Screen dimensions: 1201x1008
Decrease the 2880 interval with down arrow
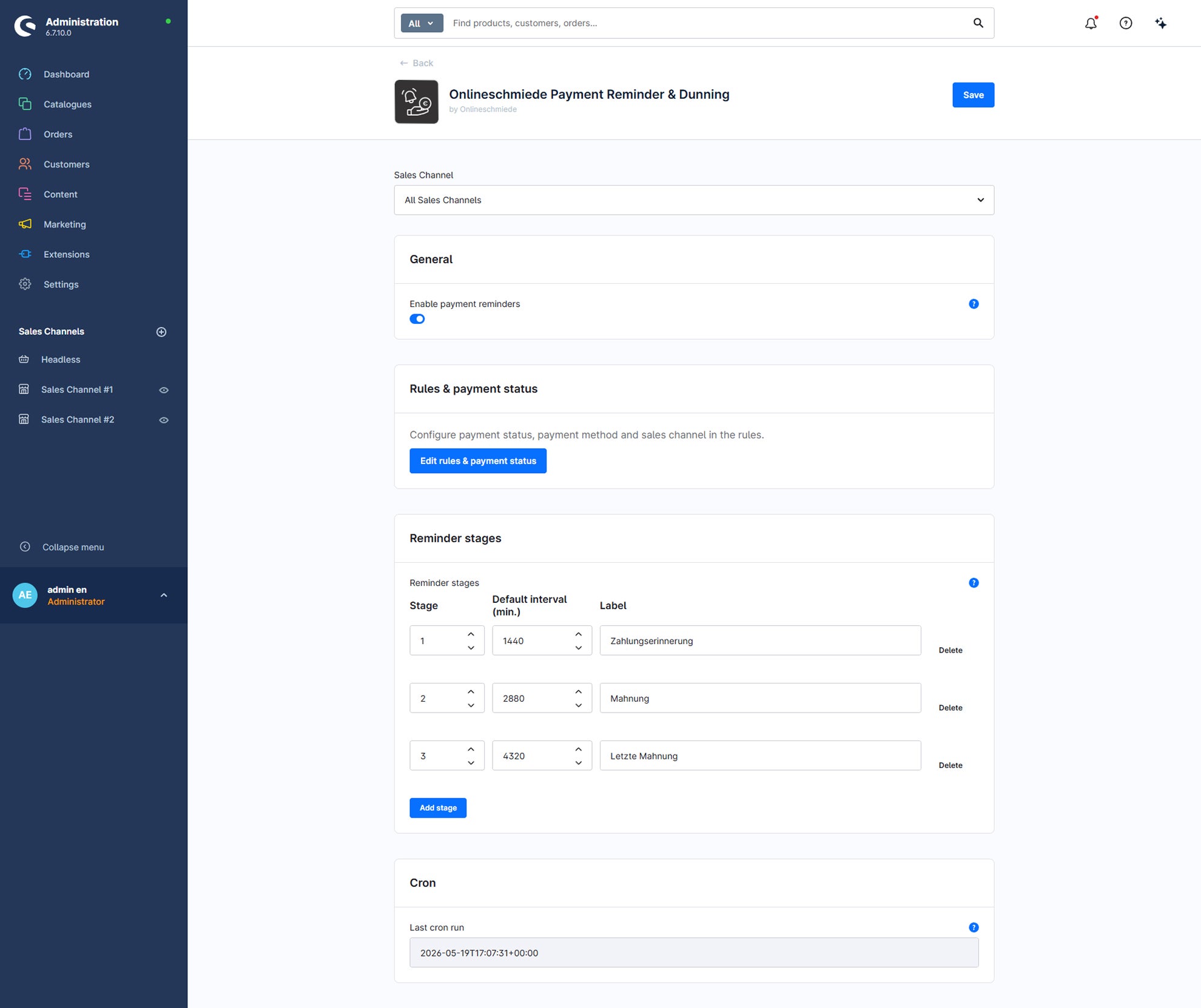[579, 705]
